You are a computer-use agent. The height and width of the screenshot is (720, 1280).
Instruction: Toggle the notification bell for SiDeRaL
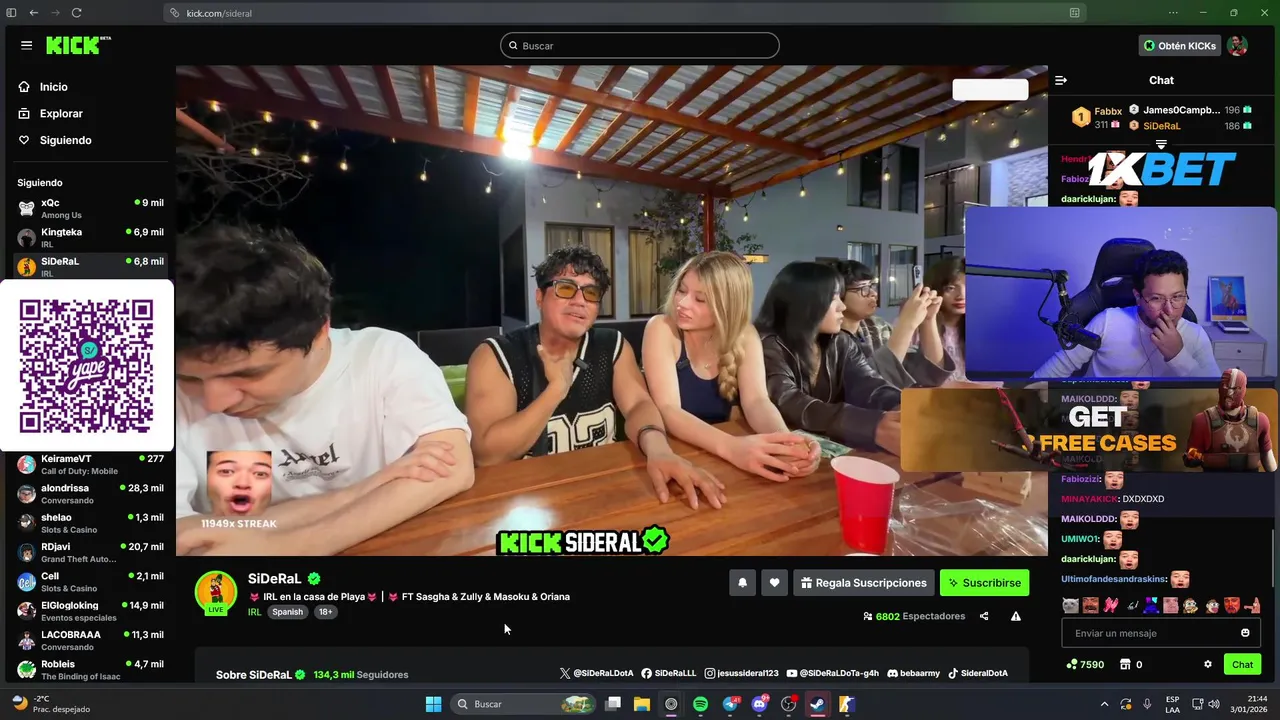pos(742,583)
